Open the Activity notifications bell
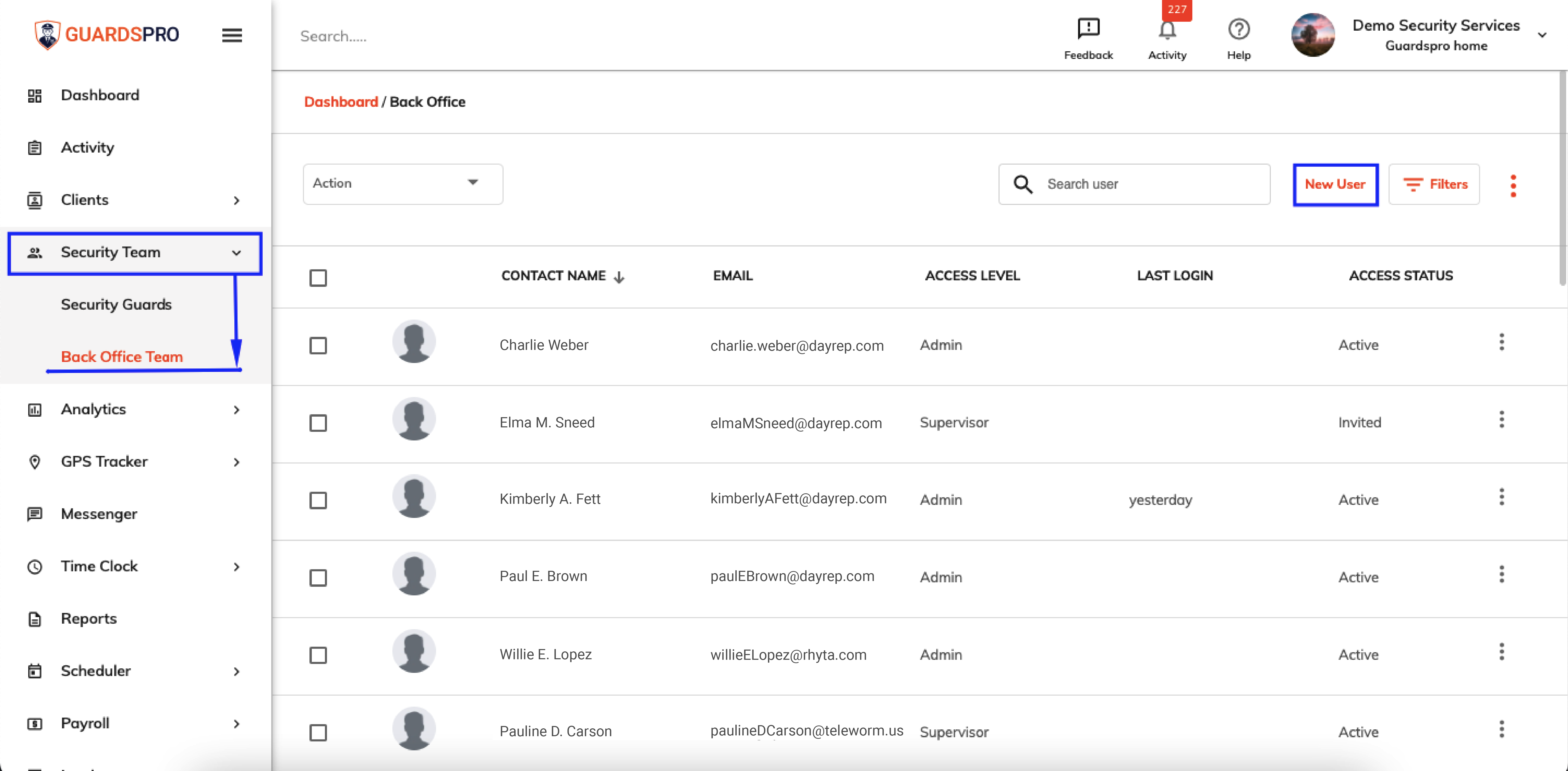The image size is (1568, 771). [x=1167, y=29]
